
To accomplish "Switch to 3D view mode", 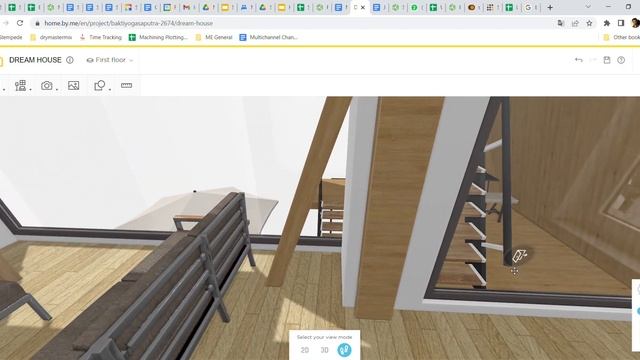I will [x=324, y=350].
